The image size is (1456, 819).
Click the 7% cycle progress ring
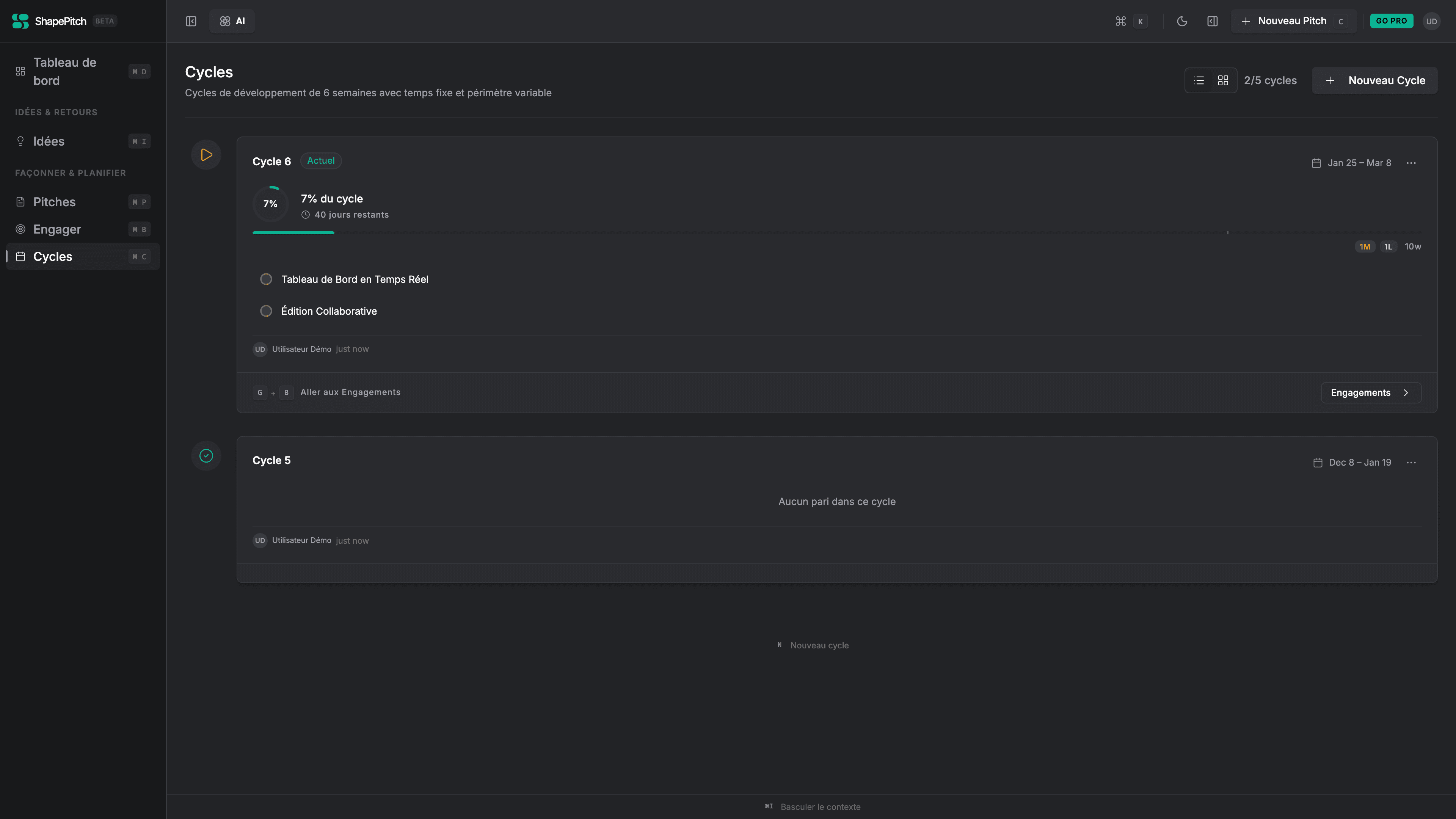click(270, 204)
